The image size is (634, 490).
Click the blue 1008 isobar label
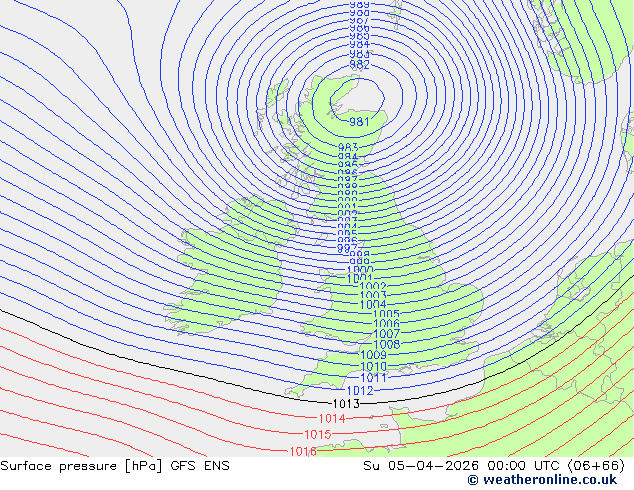[x=387, y=344]
